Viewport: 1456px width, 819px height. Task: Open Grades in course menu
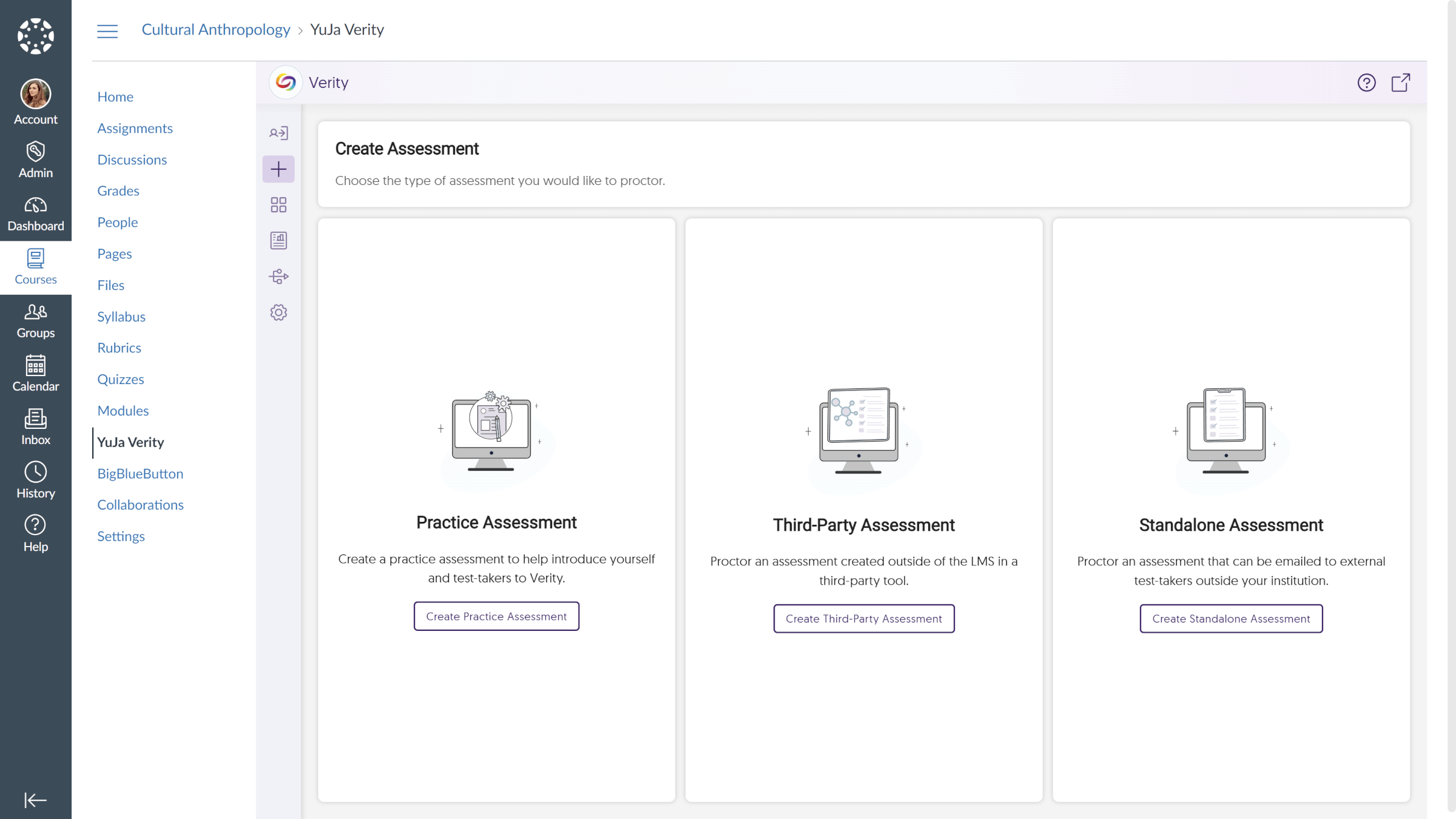[118, 190]
